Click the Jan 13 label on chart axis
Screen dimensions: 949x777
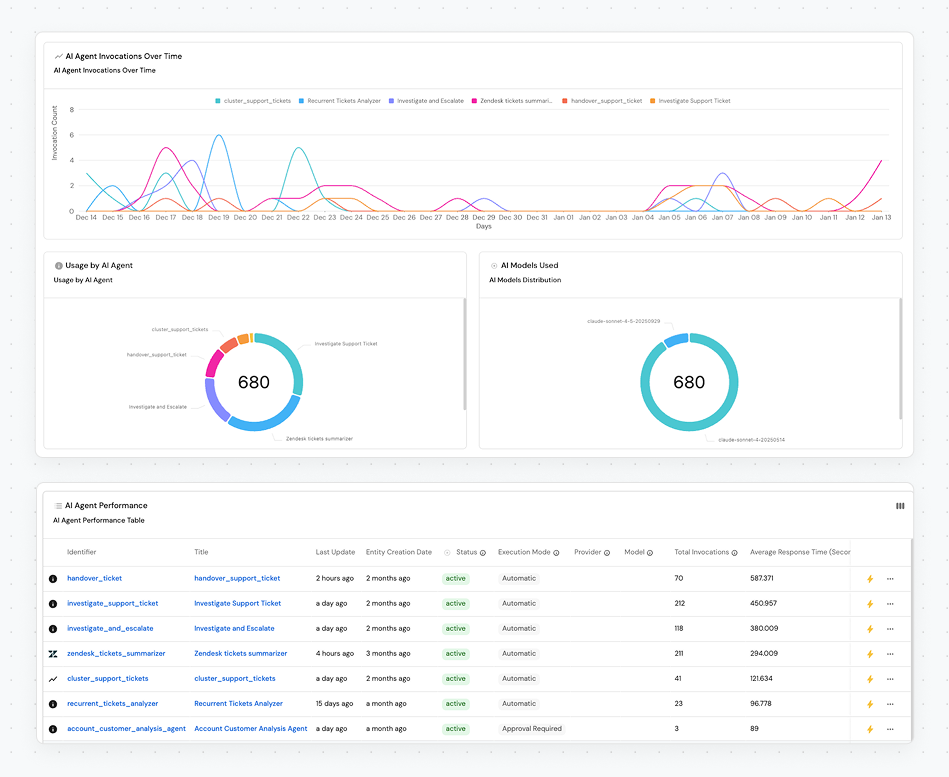click(x=881, y=218)
